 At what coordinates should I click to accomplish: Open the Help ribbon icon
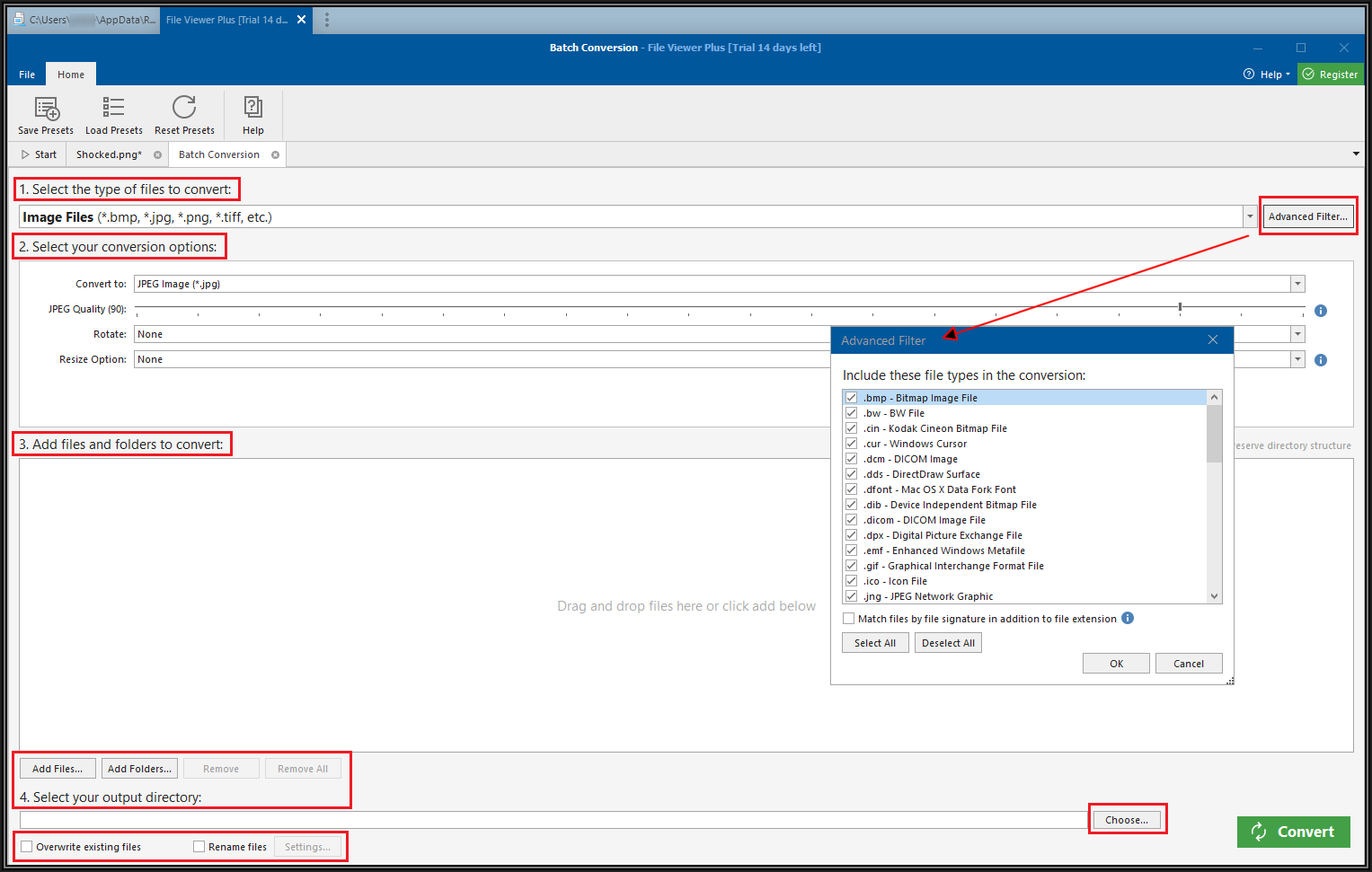point(253,108)
